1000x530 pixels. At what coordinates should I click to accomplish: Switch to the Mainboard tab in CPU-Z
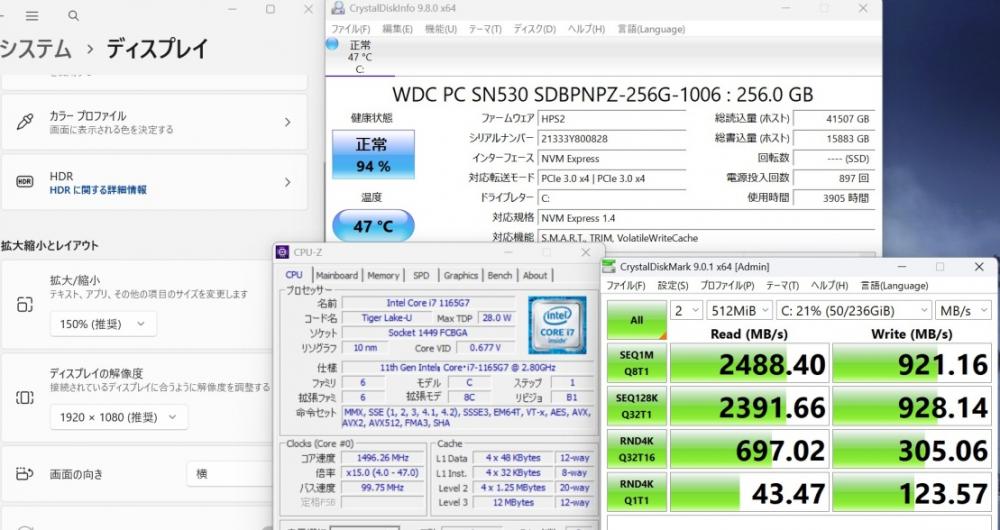point(337,276)
